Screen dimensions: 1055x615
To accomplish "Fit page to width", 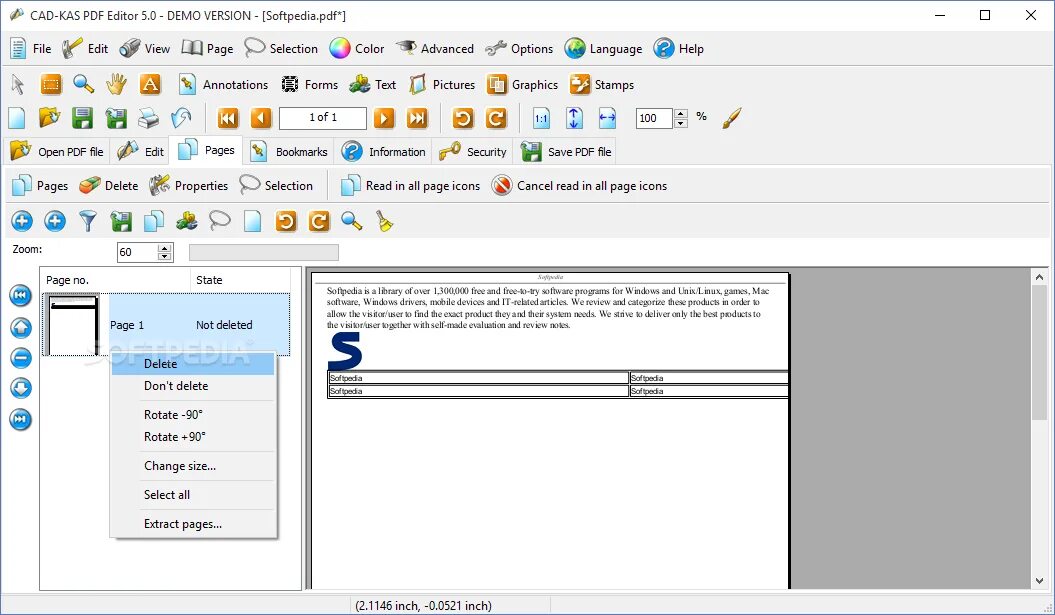I will click(607, 118).
